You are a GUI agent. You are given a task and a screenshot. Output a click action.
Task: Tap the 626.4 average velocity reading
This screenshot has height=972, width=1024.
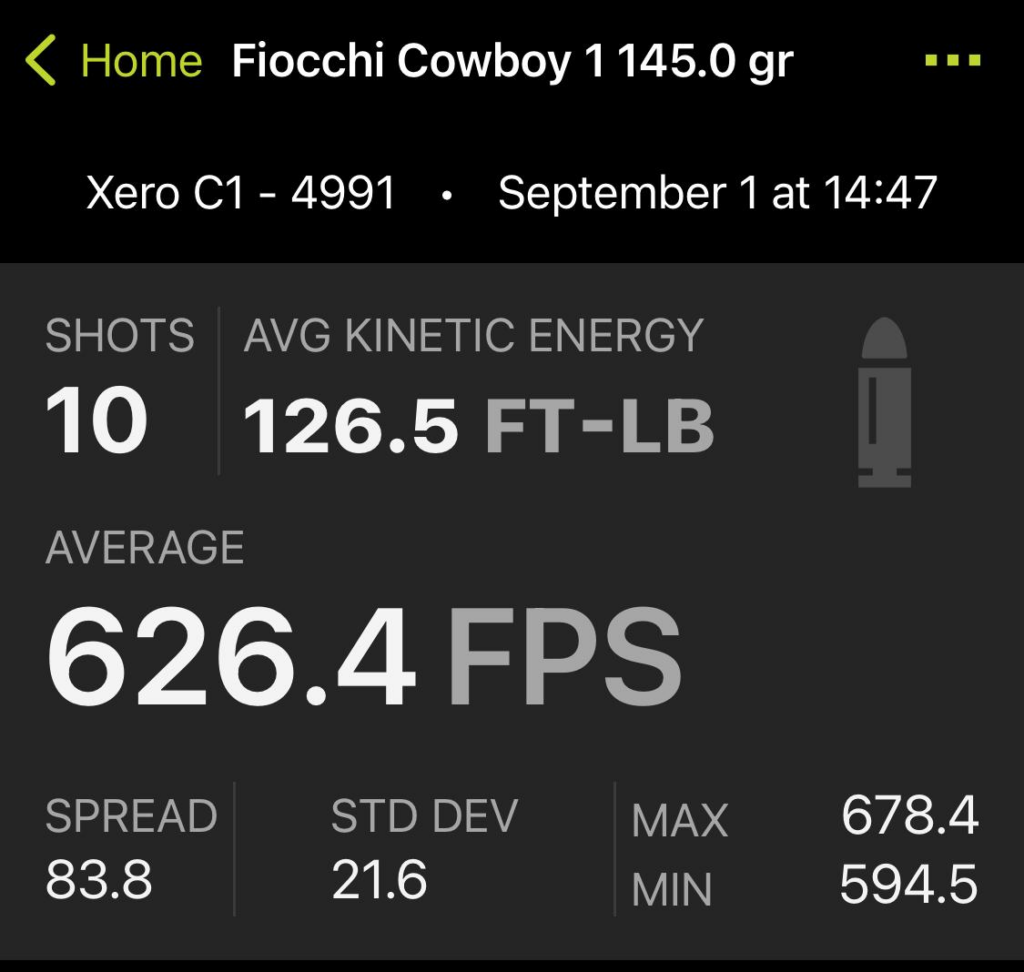point(231,657)
